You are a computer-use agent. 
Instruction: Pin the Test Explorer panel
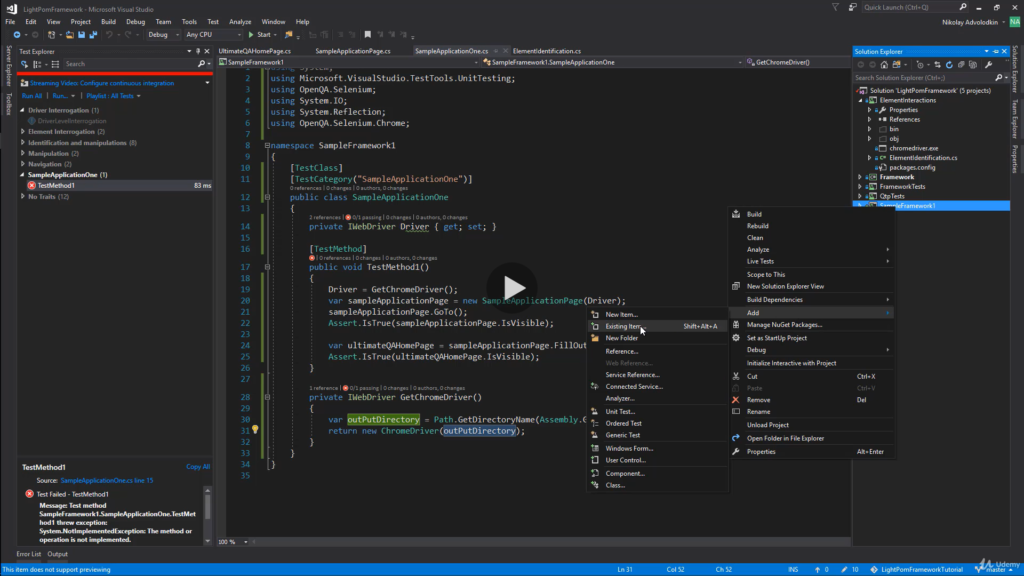198,49
